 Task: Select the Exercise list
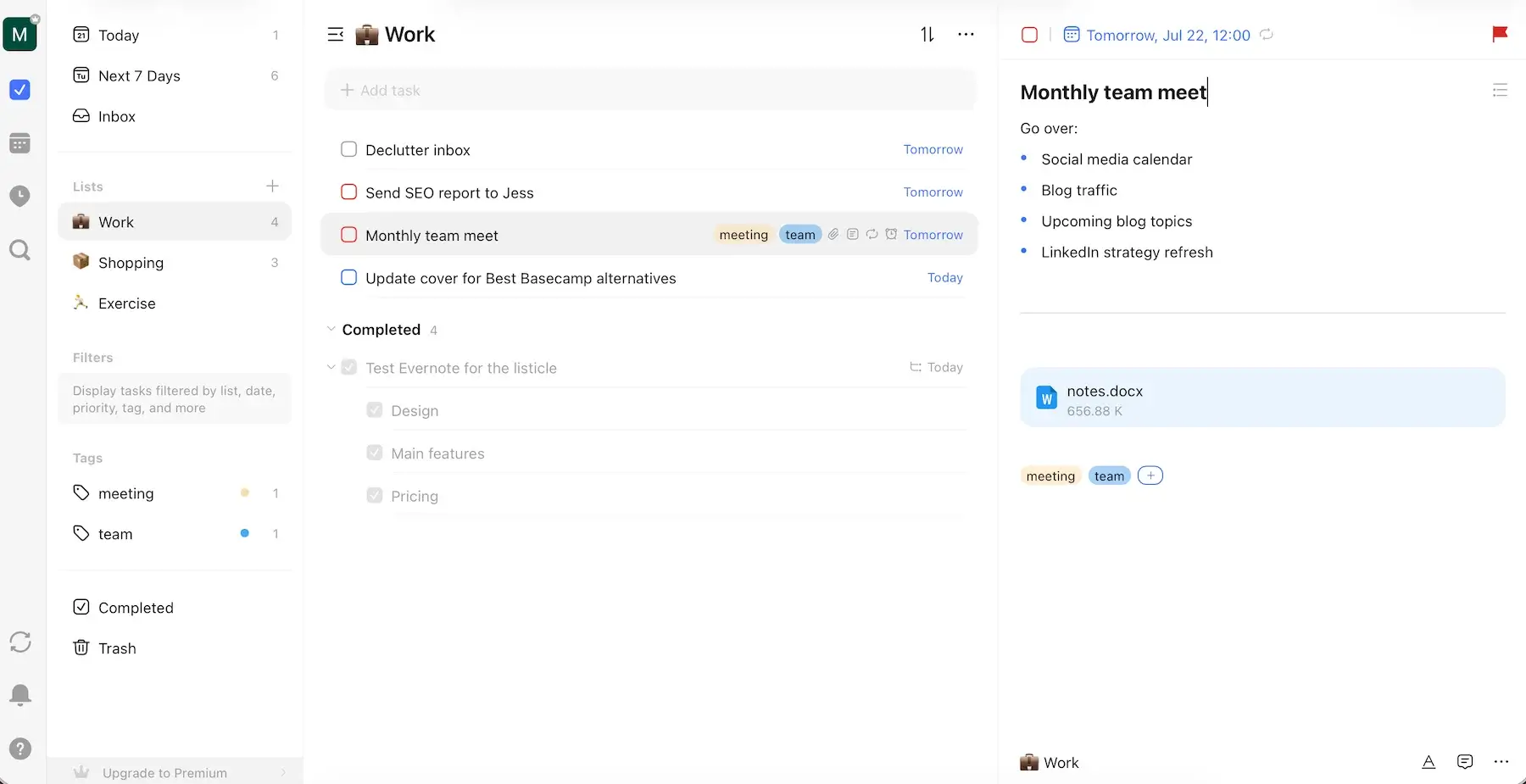tap(175, 303)
